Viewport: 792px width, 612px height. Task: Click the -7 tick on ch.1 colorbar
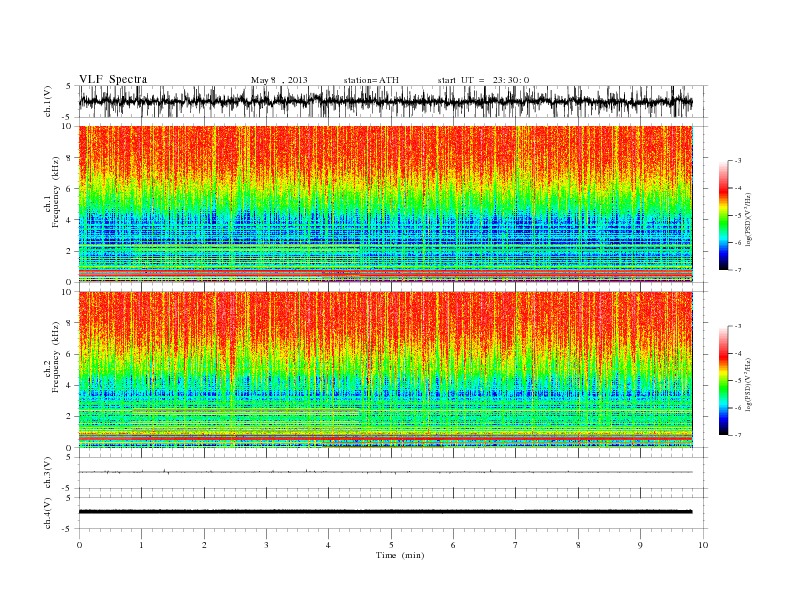[x=737, y=270]
